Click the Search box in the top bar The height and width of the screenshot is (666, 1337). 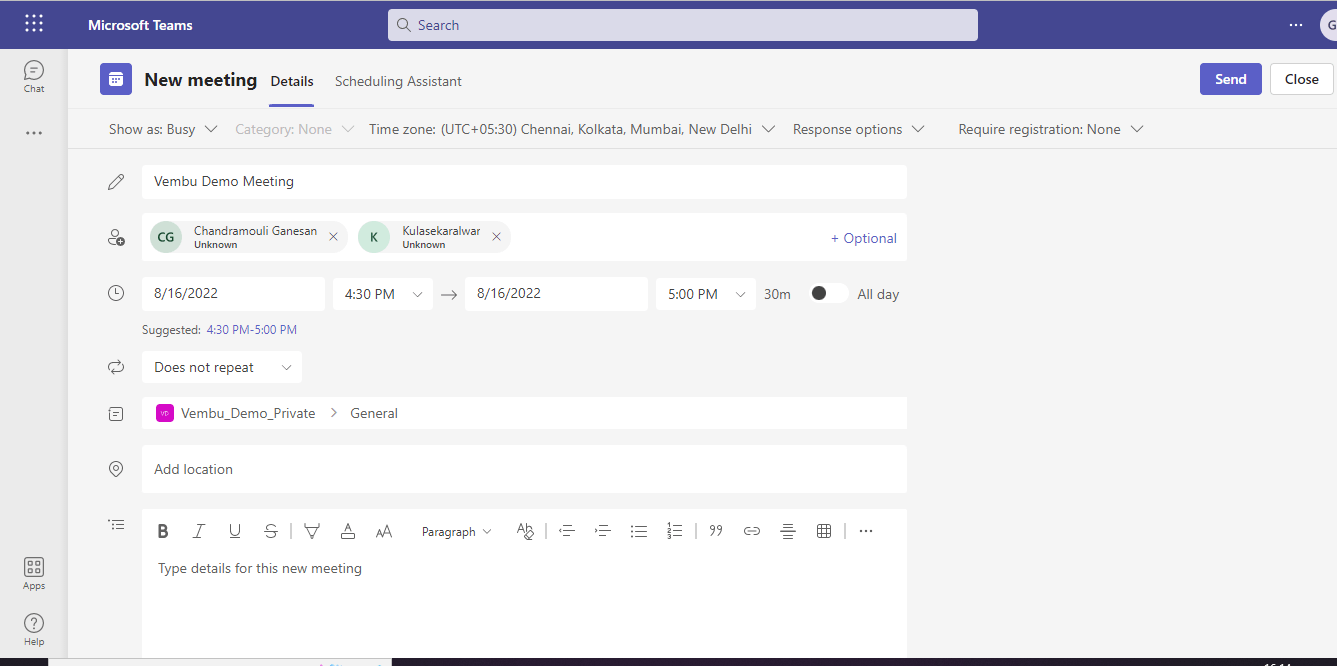pos(683,25)
